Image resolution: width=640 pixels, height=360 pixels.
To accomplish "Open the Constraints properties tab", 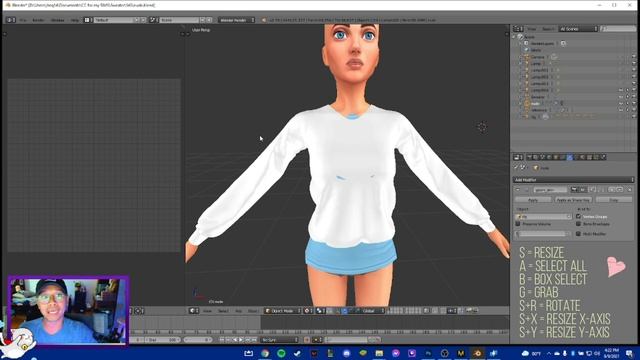I will (x=562, y=157).
